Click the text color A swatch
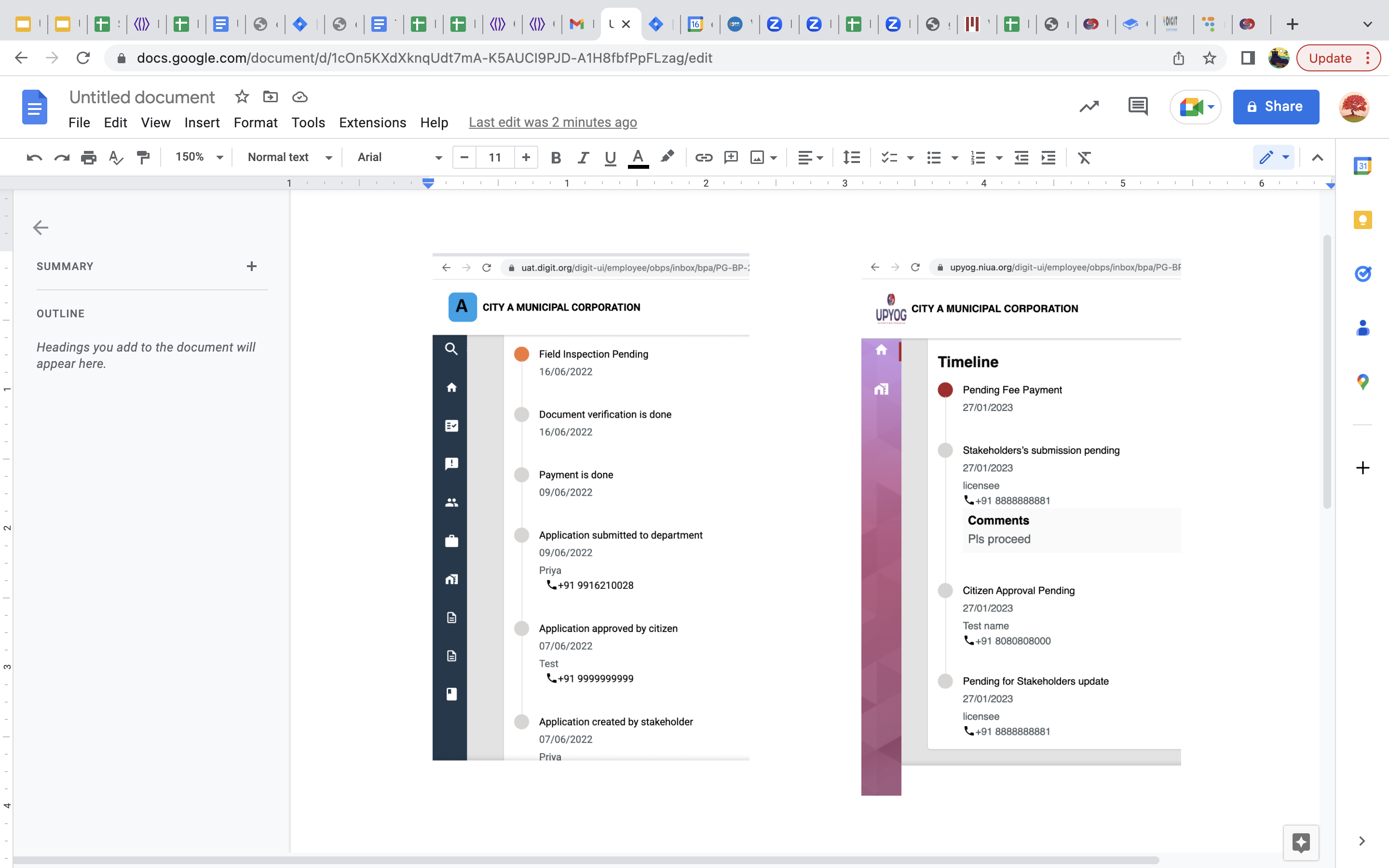This screenshot has width=1389, height=868. 638,157
